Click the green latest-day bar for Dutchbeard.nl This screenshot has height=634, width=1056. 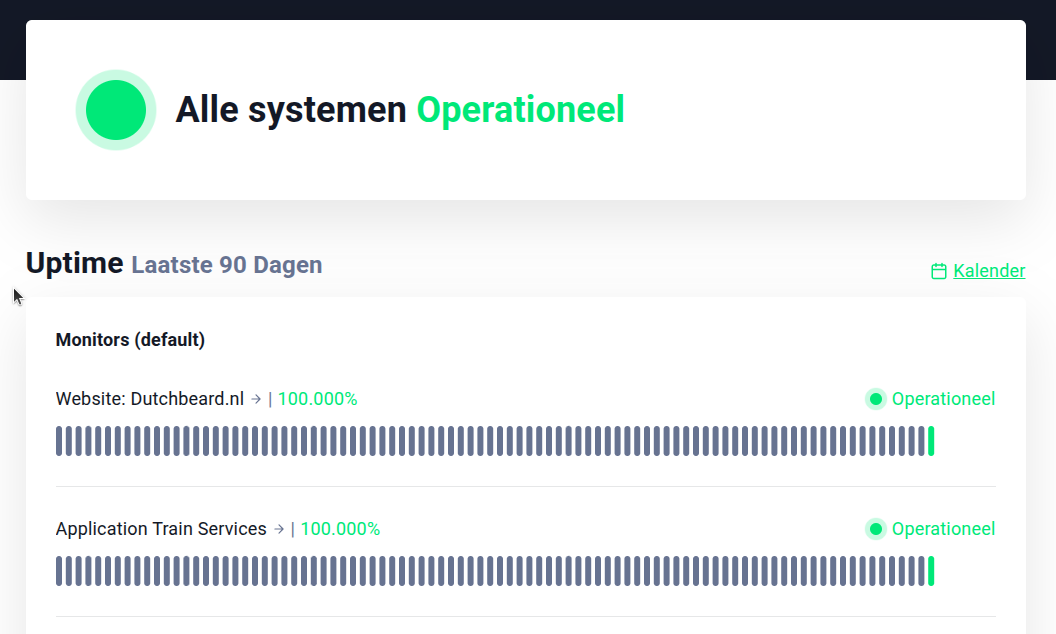[x=931, y=441]
